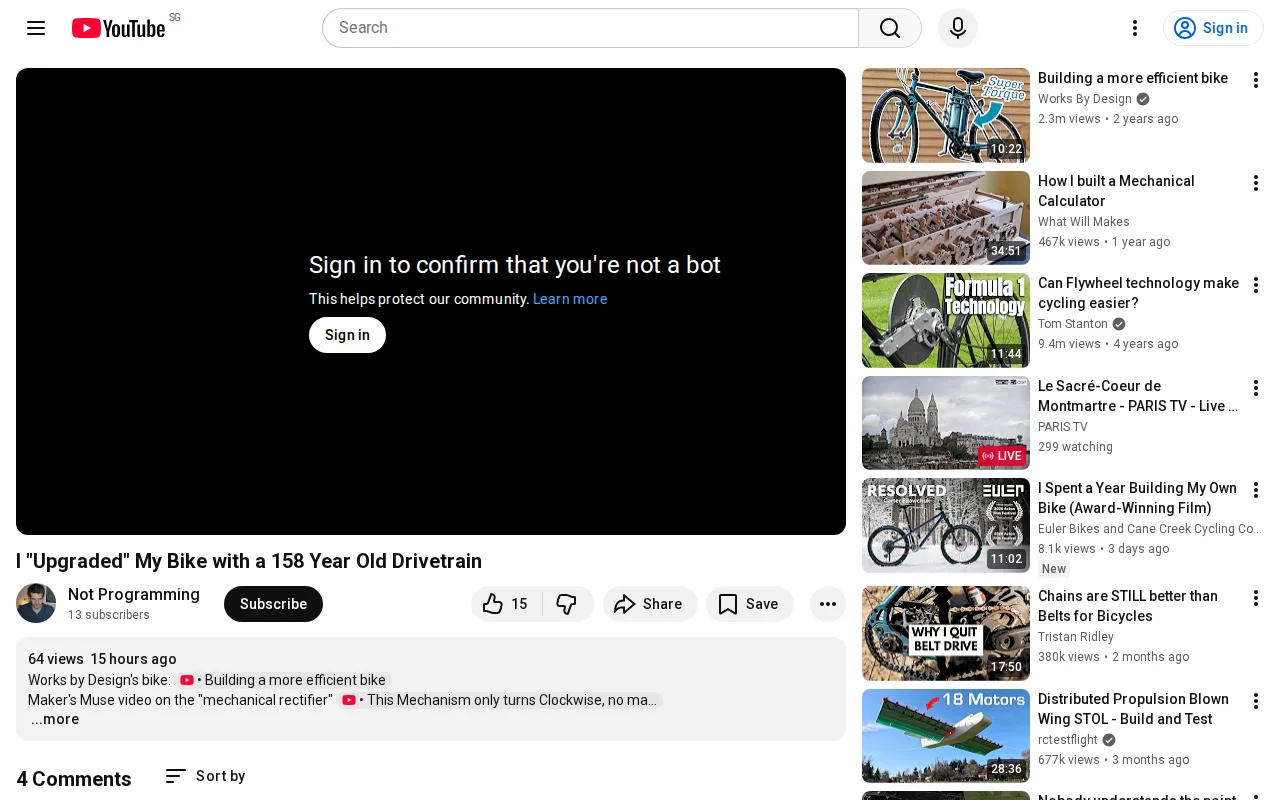Open the Not Programming channel avatar
This screenshot has height=800, width=1280.
coord(36,603)
